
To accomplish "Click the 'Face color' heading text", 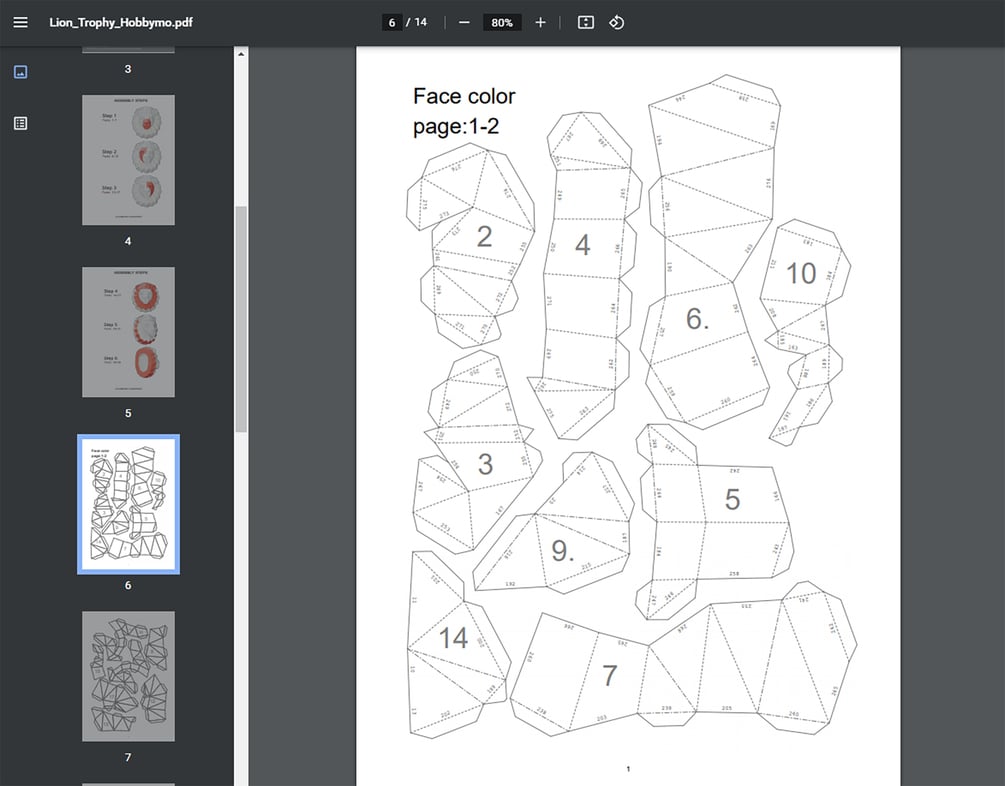I will (464, 96).
